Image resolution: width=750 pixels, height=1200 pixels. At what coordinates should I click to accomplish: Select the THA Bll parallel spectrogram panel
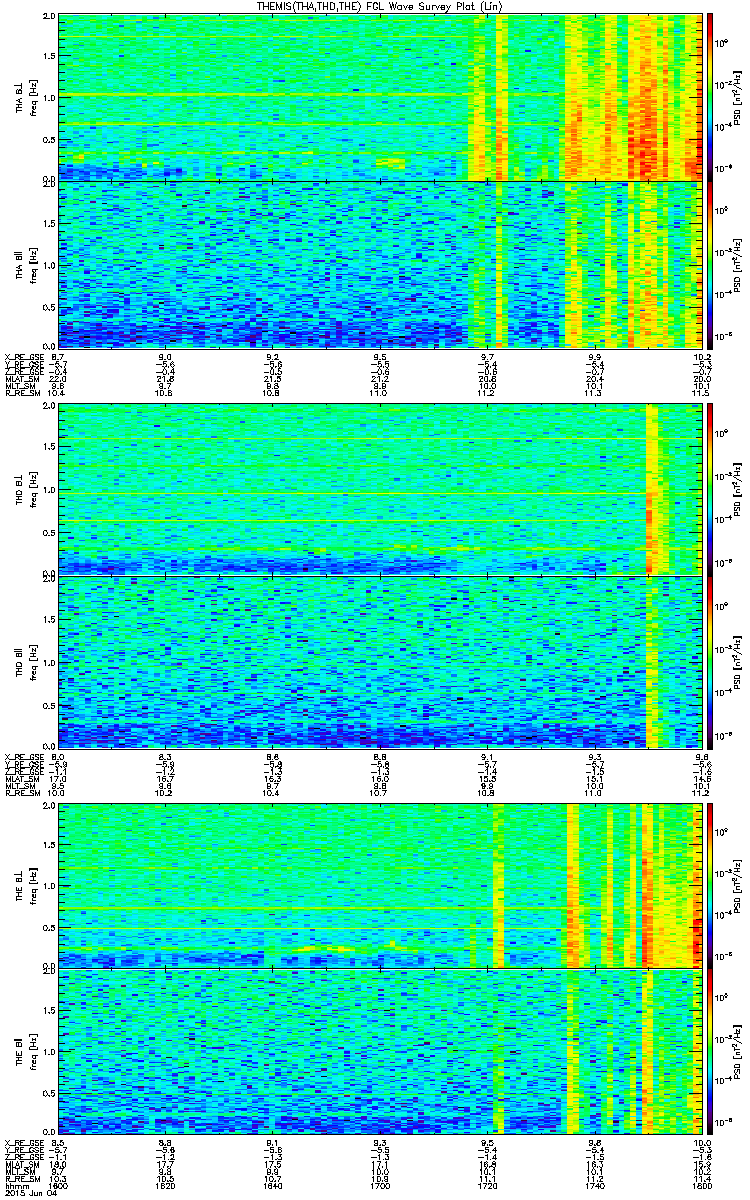pyautogui.click(x=380, y=264)
